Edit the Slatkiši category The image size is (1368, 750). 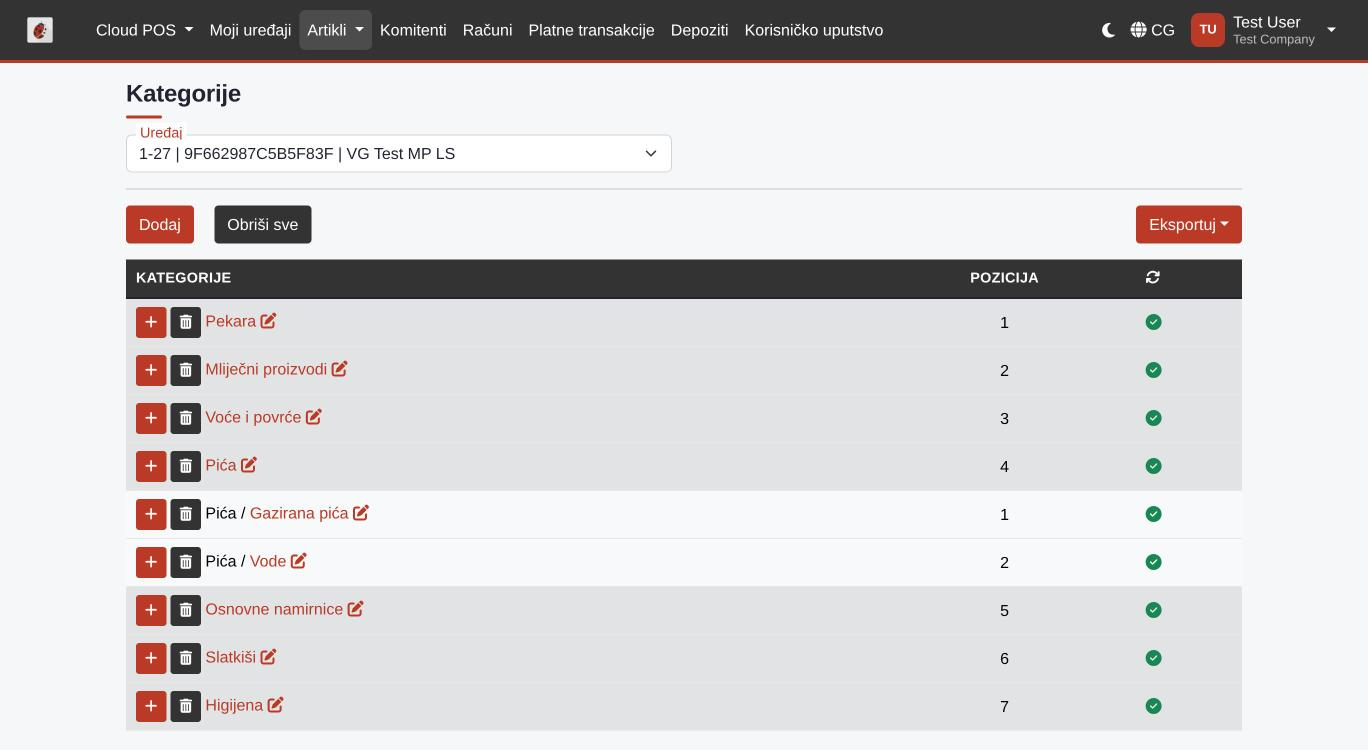(268, 657)
